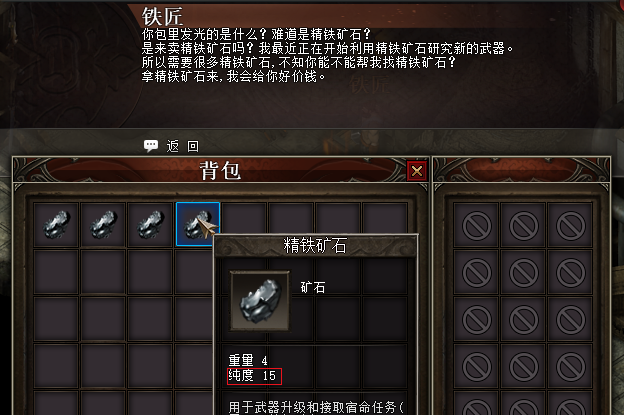
Task: Click the empty slot below the first iron ore
Action: pos(56,272)
